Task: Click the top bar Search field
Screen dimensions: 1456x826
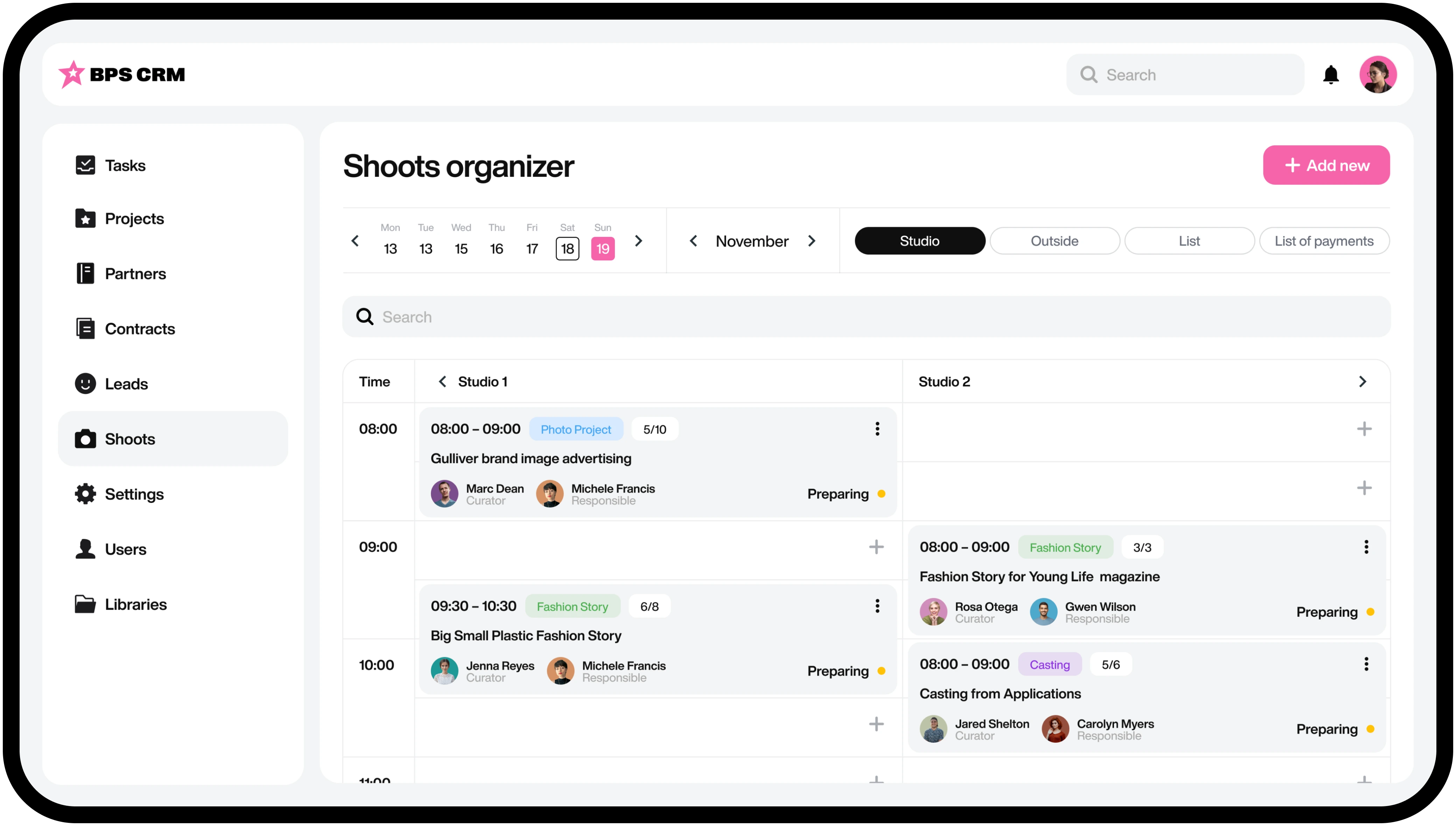Action: [x=1185, y=74]
